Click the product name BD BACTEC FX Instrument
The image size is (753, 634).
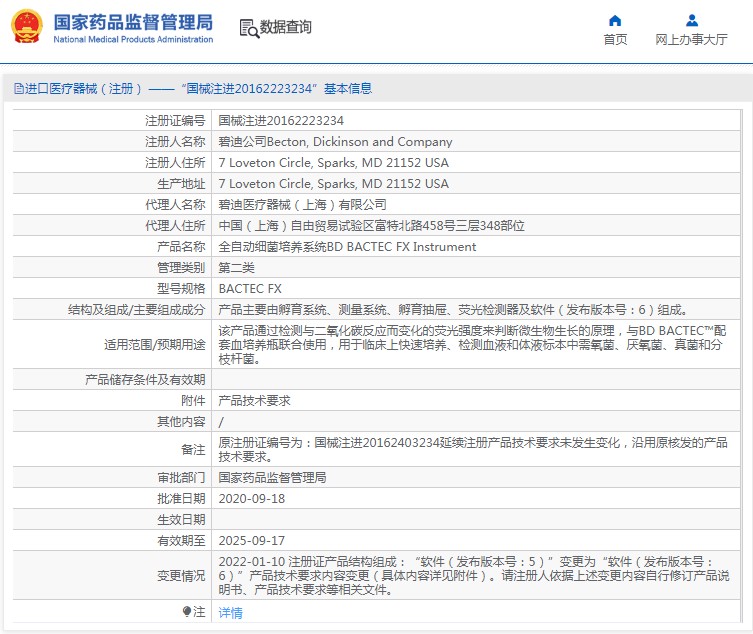(347, 247)
